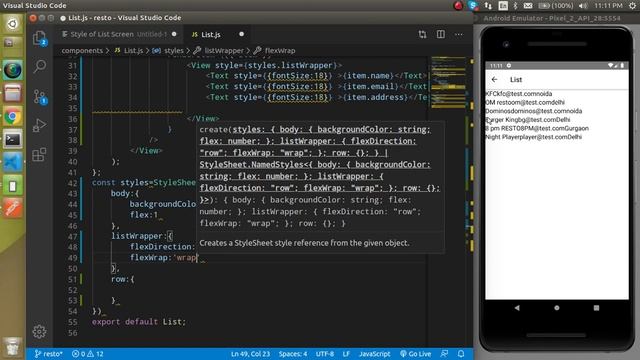Open Visual Studio Code launcher icon
The height and width of the screenshot is (360, 640).
(12, 162)
